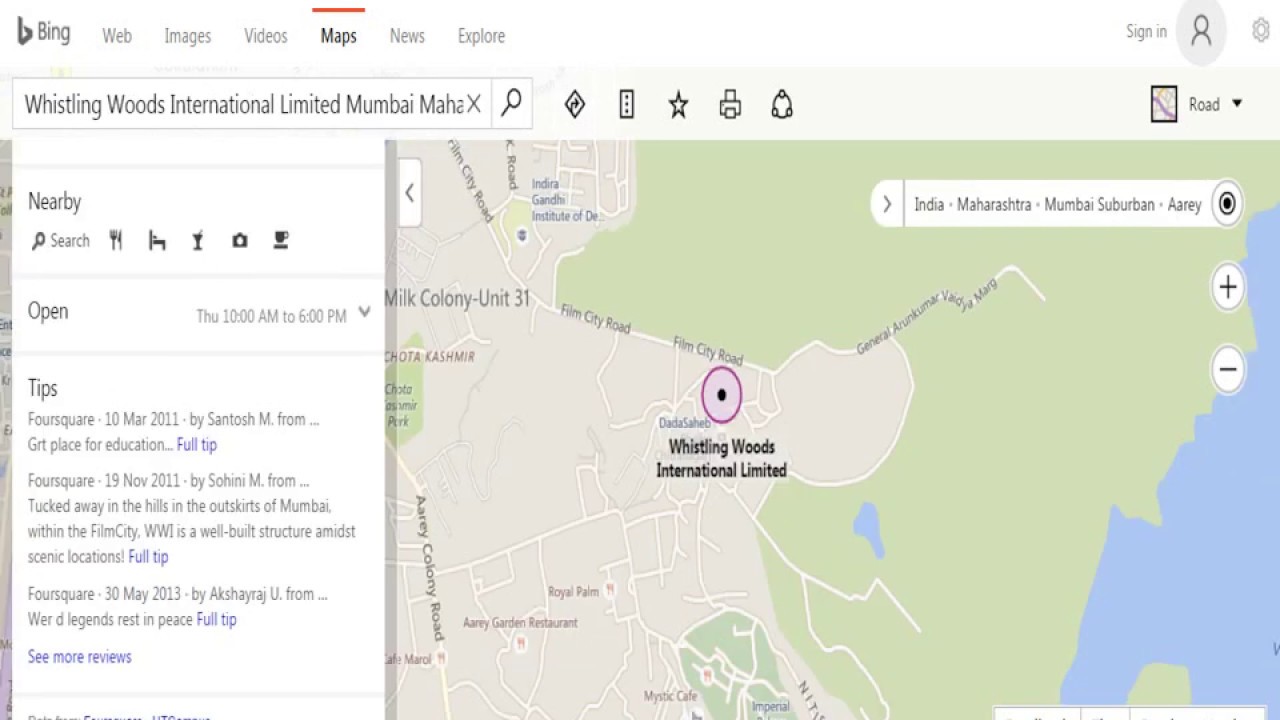Click the Thu 10:00 AM to 6:00 PM hours

271,316
